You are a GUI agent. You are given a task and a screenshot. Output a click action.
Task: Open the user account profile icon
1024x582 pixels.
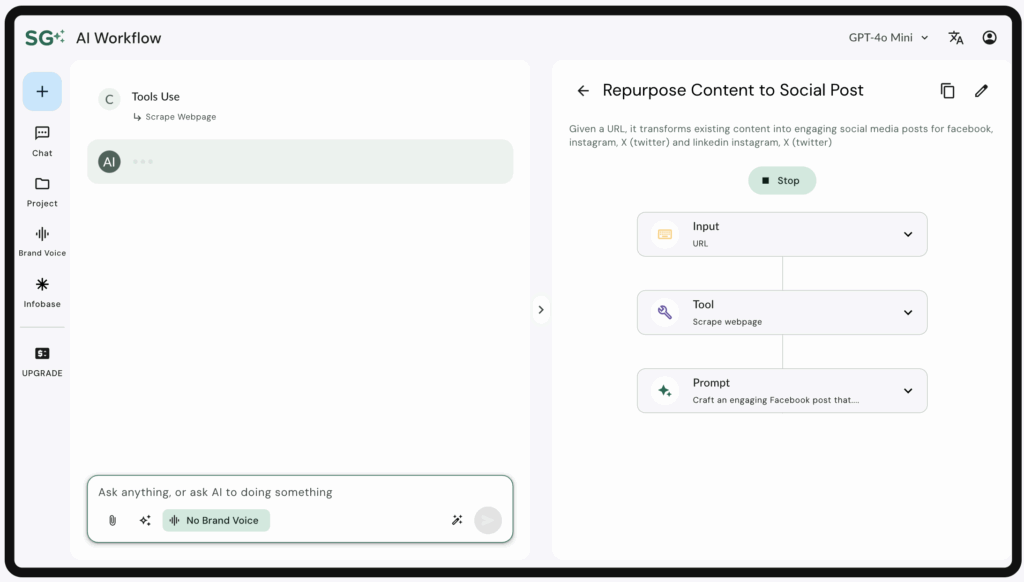989,38
